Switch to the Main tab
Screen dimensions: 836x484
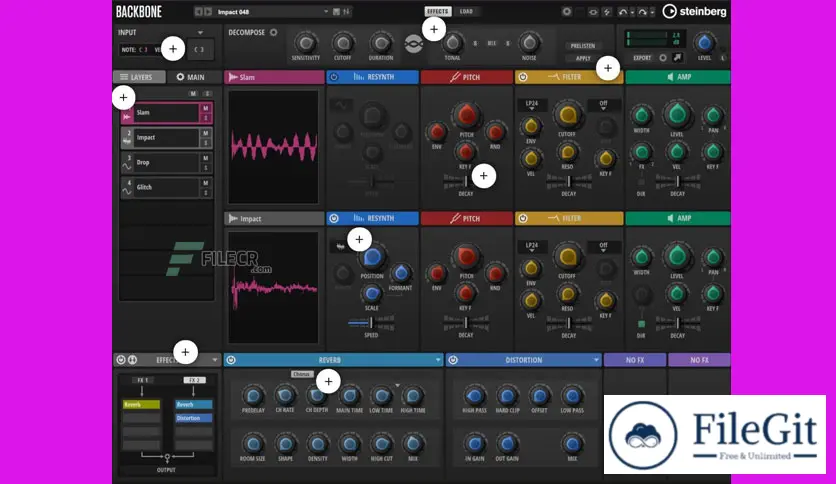click(193, 77)
